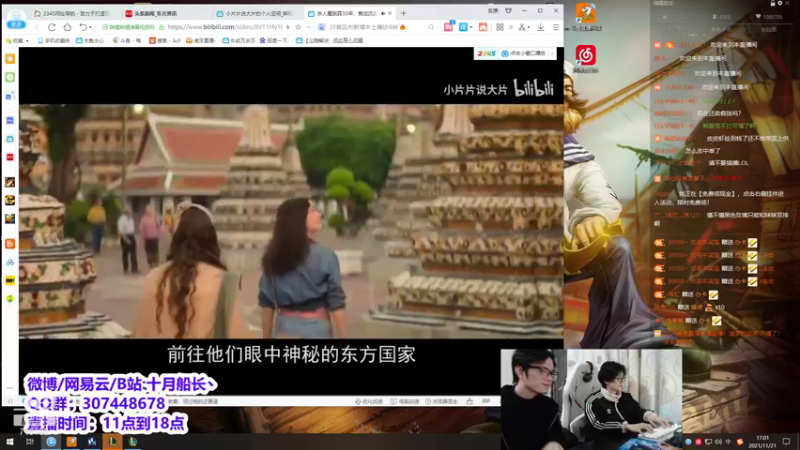Open Task View on taskbar
This screenshot has width=800, height=450.
[x=30, y=442]
